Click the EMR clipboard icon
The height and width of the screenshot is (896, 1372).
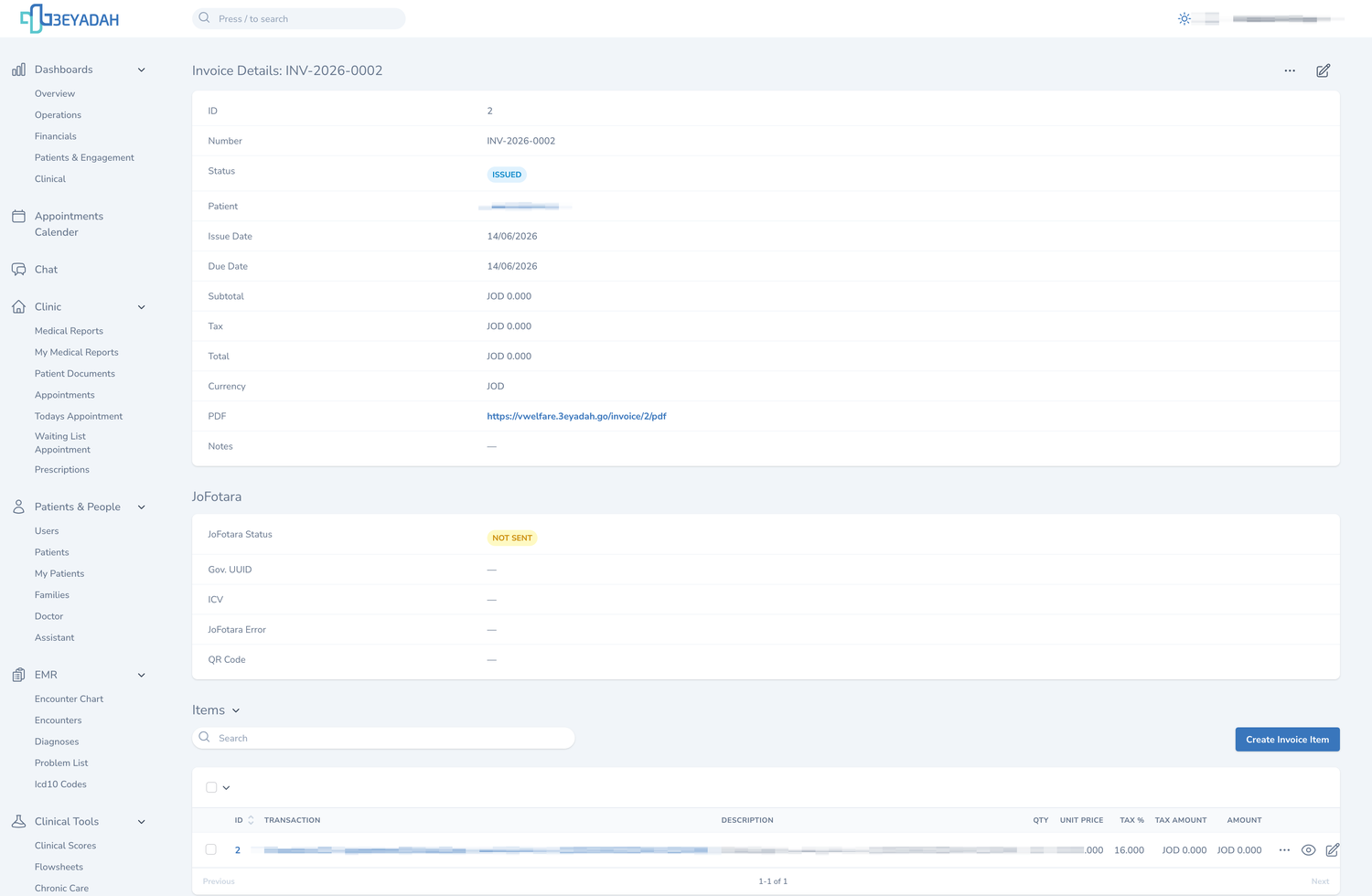point(18,675)
